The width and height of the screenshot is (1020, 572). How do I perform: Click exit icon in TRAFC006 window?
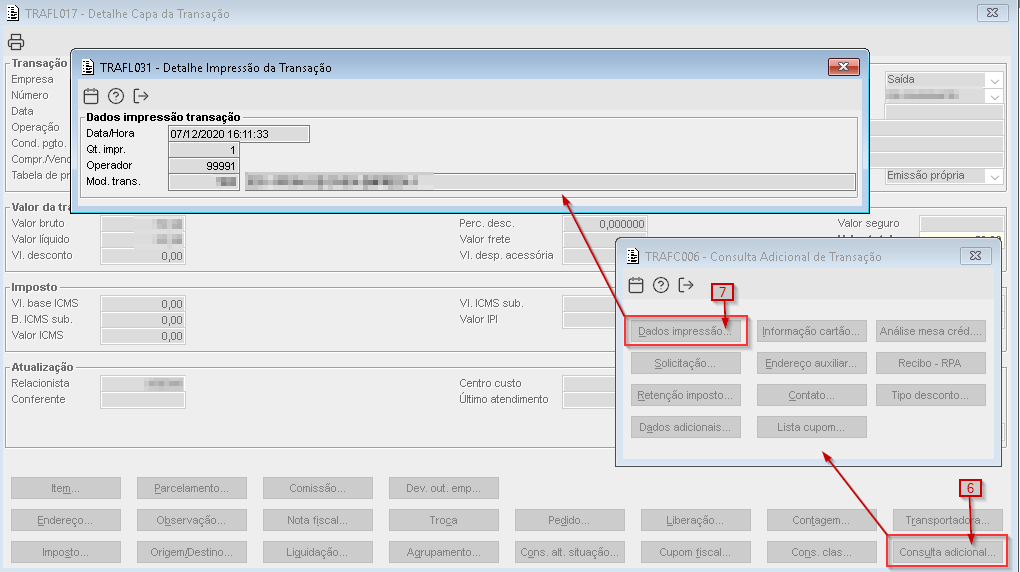686,285
